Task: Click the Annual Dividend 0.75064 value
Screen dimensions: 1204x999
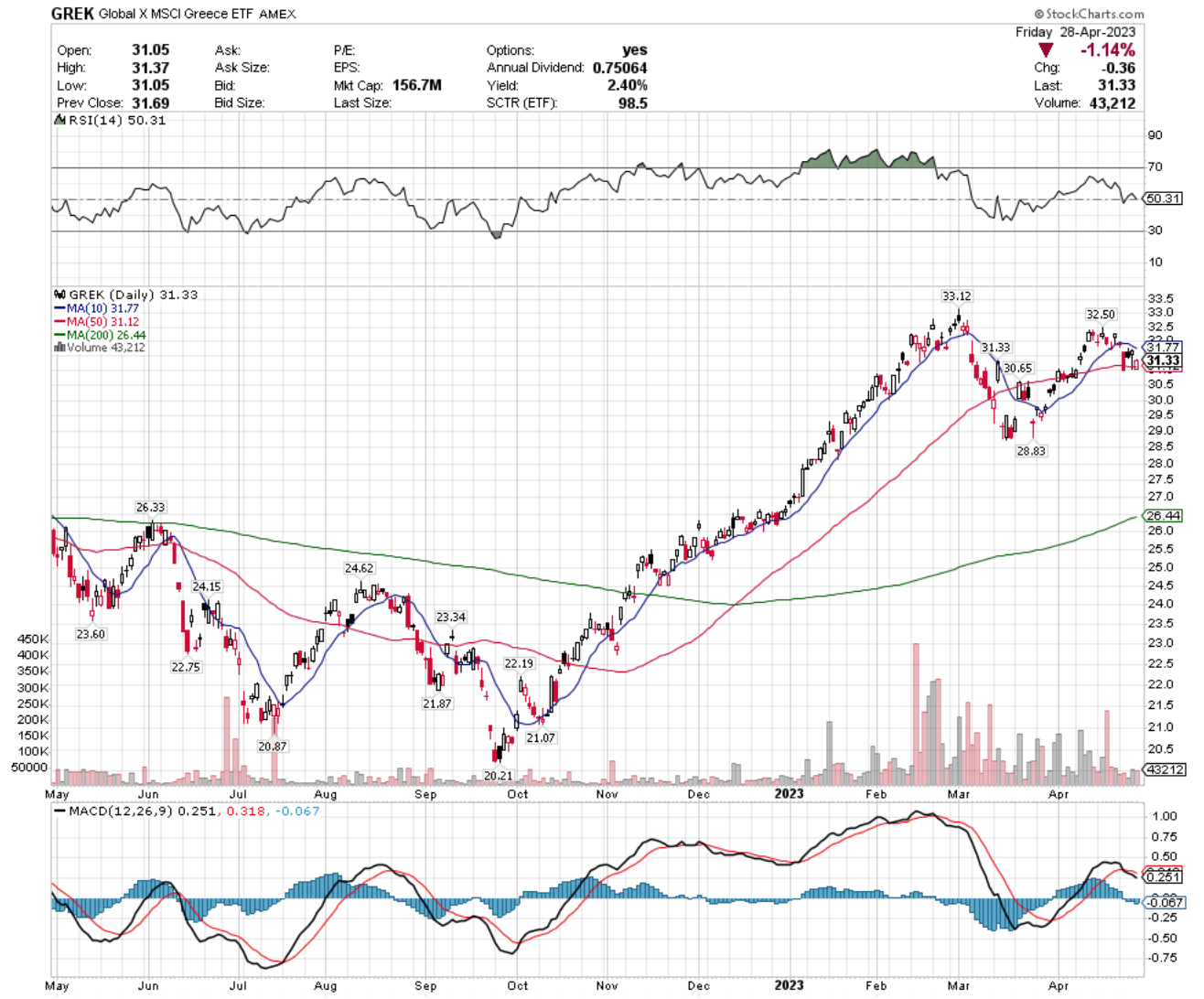Action: 619,68
